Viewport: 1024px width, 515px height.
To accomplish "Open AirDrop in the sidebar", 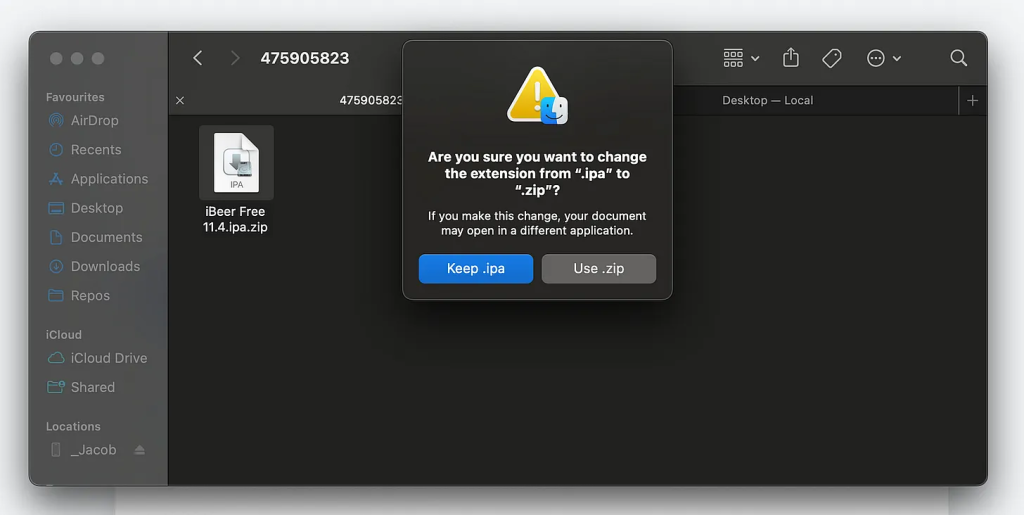I will tap(94, 120).
